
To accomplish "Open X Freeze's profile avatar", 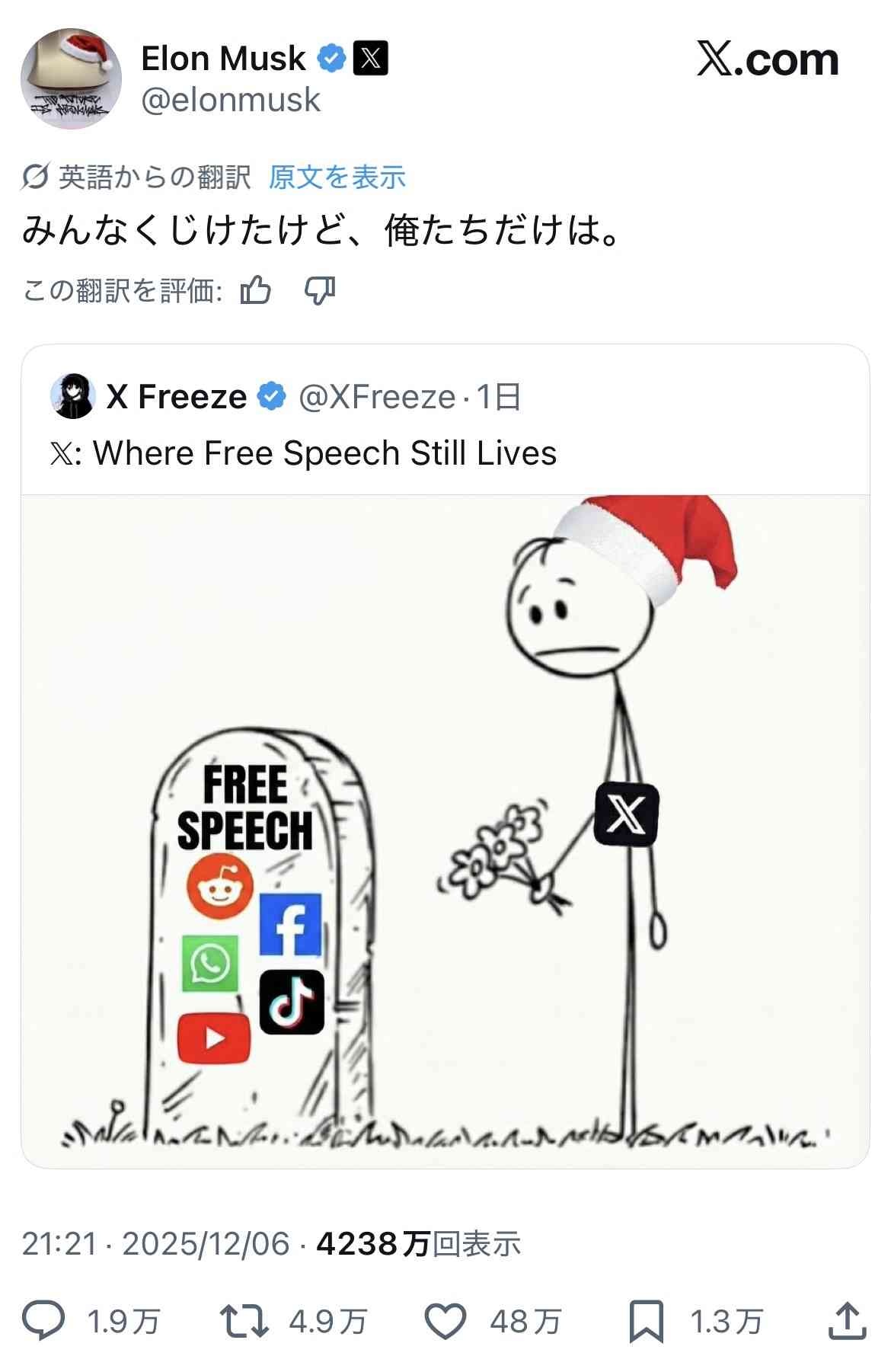I will pos(72,396).
